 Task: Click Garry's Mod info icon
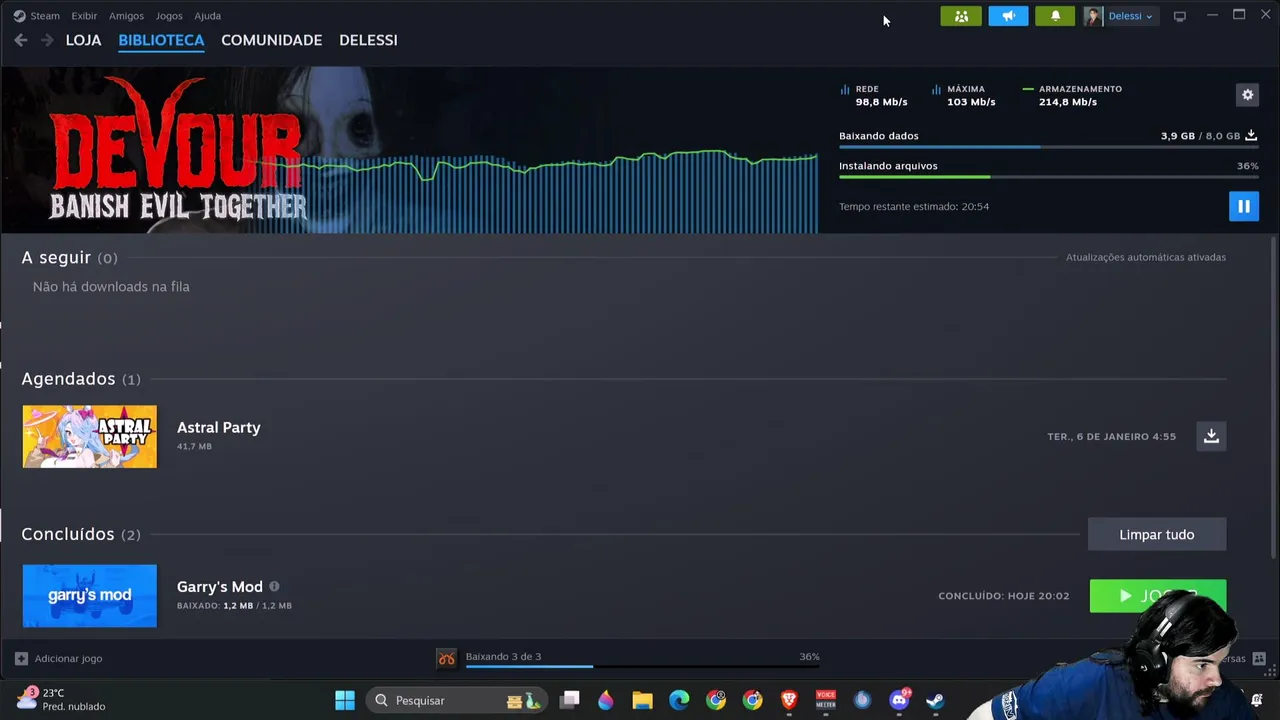point(274,587)
